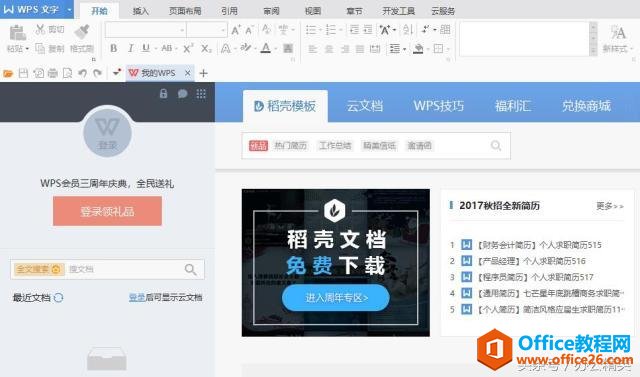Click the chat bubble icon
This screenshot has width=640, height=377.
click(x=182, y=94)
